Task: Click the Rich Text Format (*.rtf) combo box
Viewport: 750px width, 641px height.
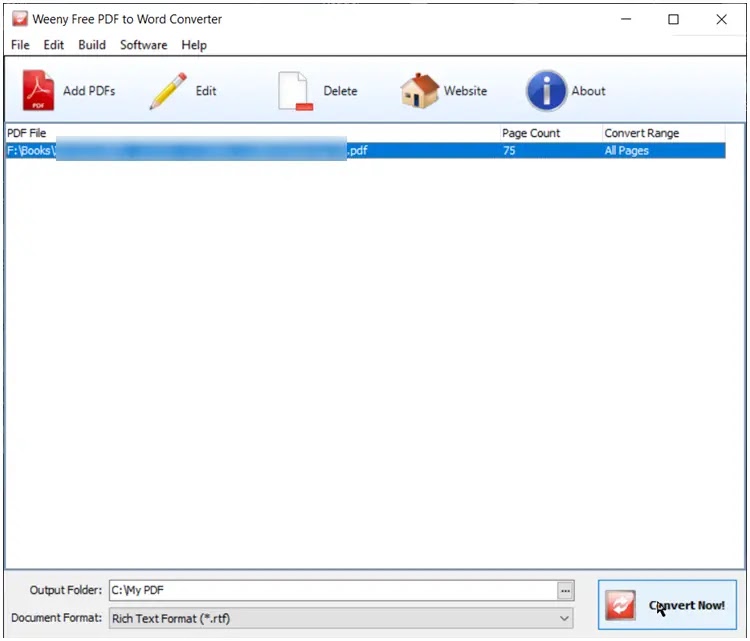Action: coord(341,619)
